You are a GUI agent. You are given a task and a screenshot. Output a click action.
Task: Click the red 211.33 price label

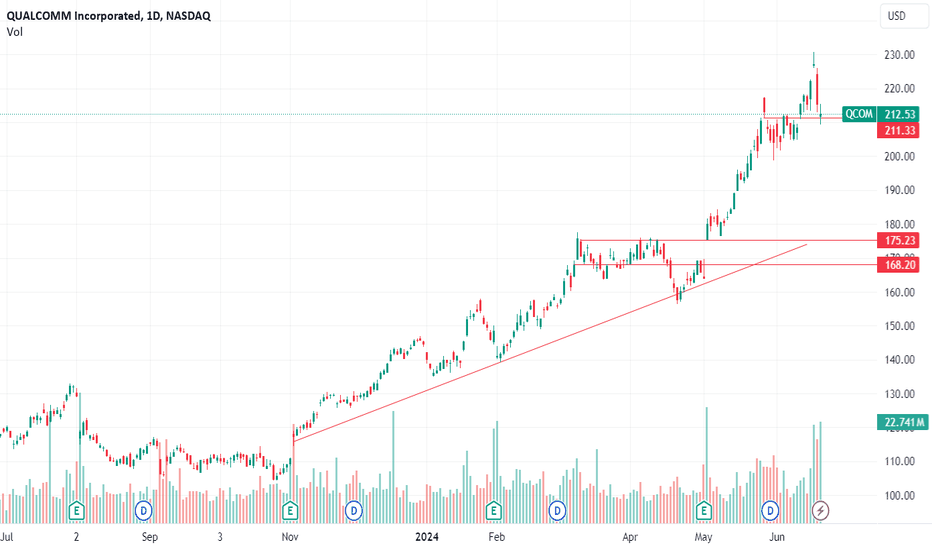tap(899, 130)
